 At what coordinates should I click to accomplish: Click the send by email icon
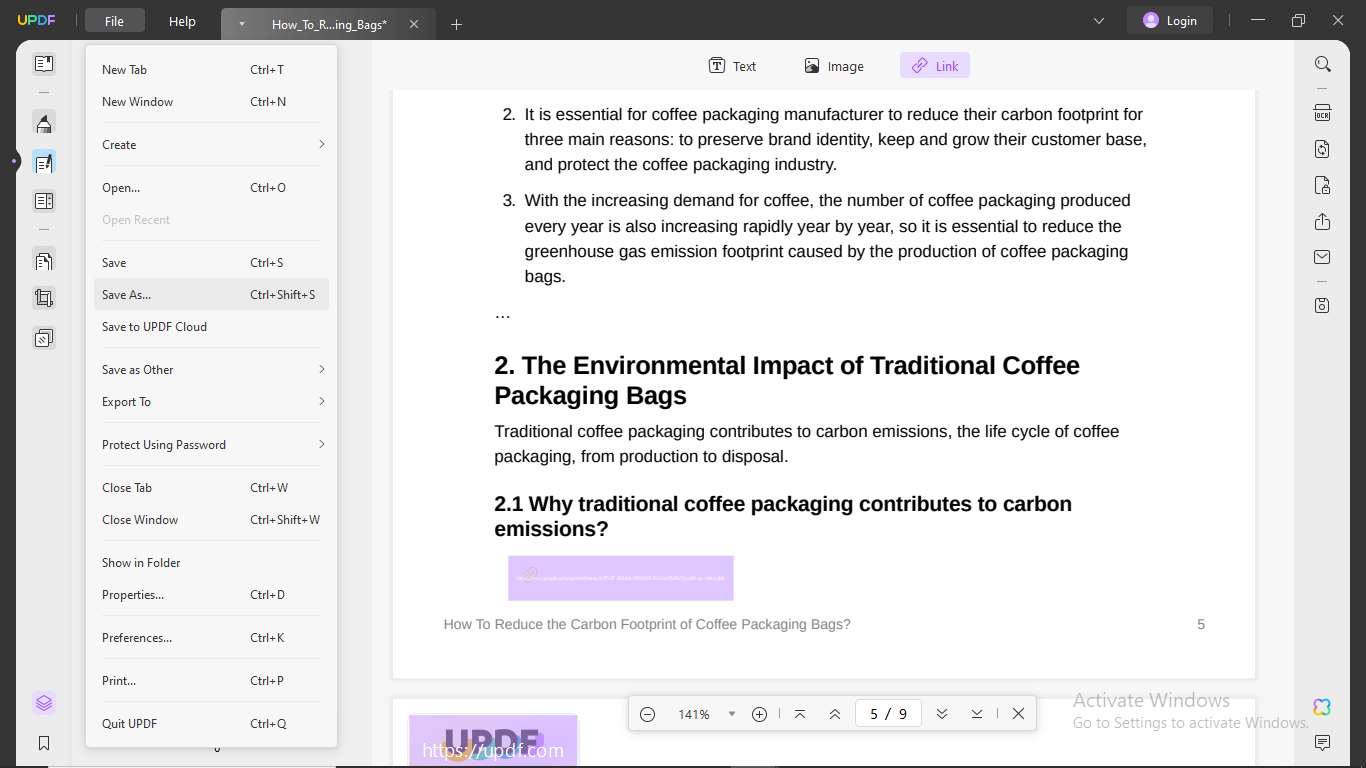coord(1322,258)
